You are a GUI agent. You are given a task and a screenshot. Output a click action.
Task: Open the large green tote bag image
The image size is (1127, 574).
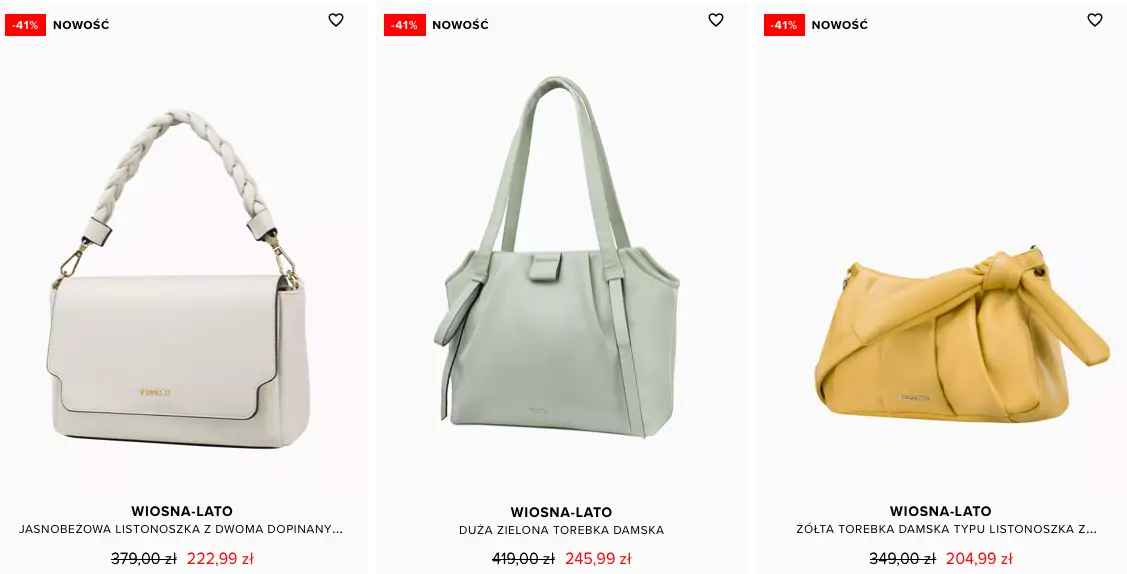point(557,257)
